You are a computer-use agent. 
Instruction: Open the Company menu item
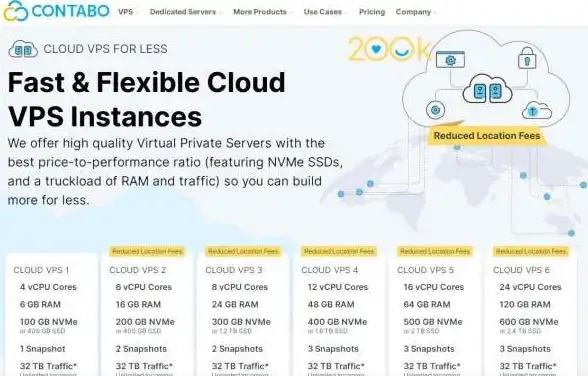click(416, 12)
